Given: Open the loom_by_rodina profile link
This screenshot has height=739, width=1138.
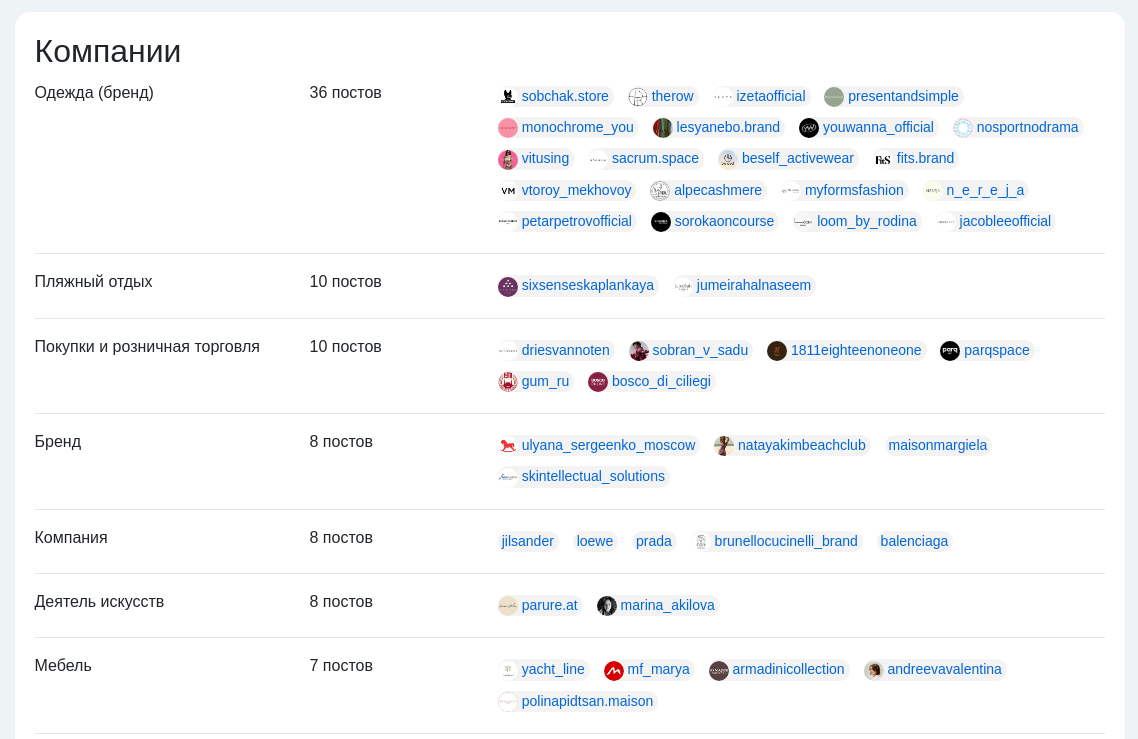Looking at the screenshot, I should click(x=867, y=221).
